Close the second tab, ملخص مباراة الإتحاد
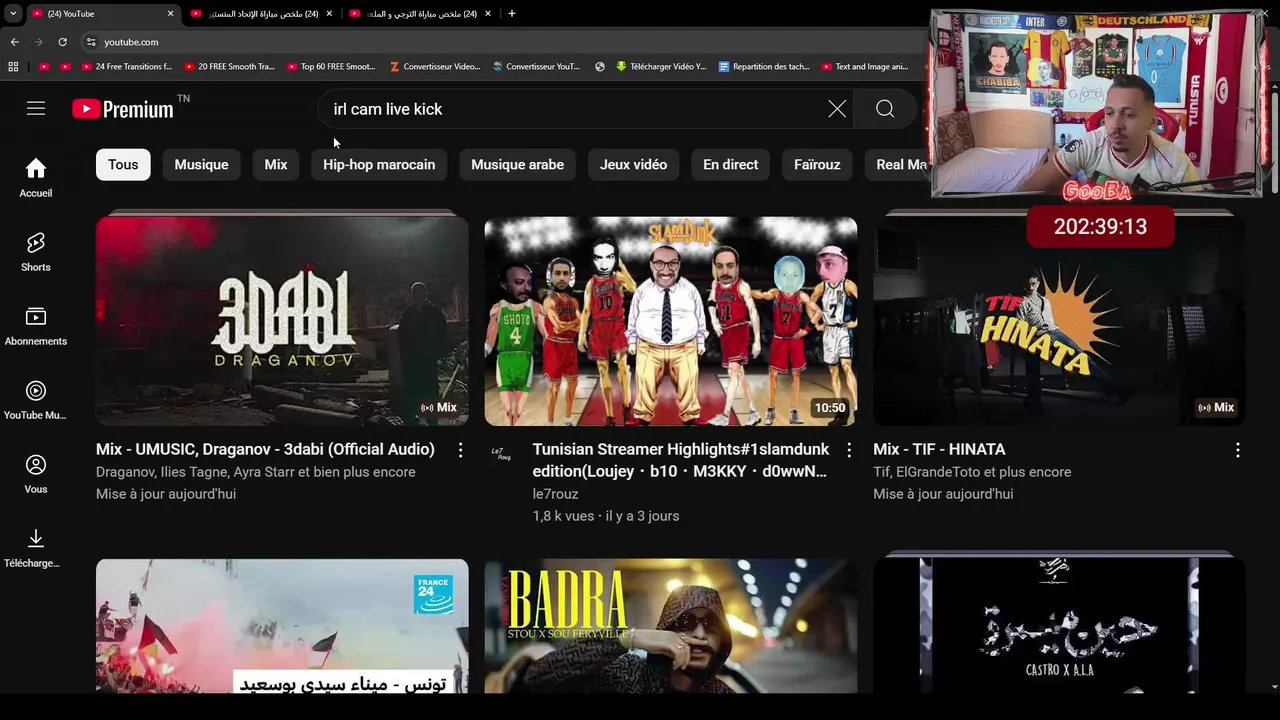The image size is (1280, 720). 329,14
